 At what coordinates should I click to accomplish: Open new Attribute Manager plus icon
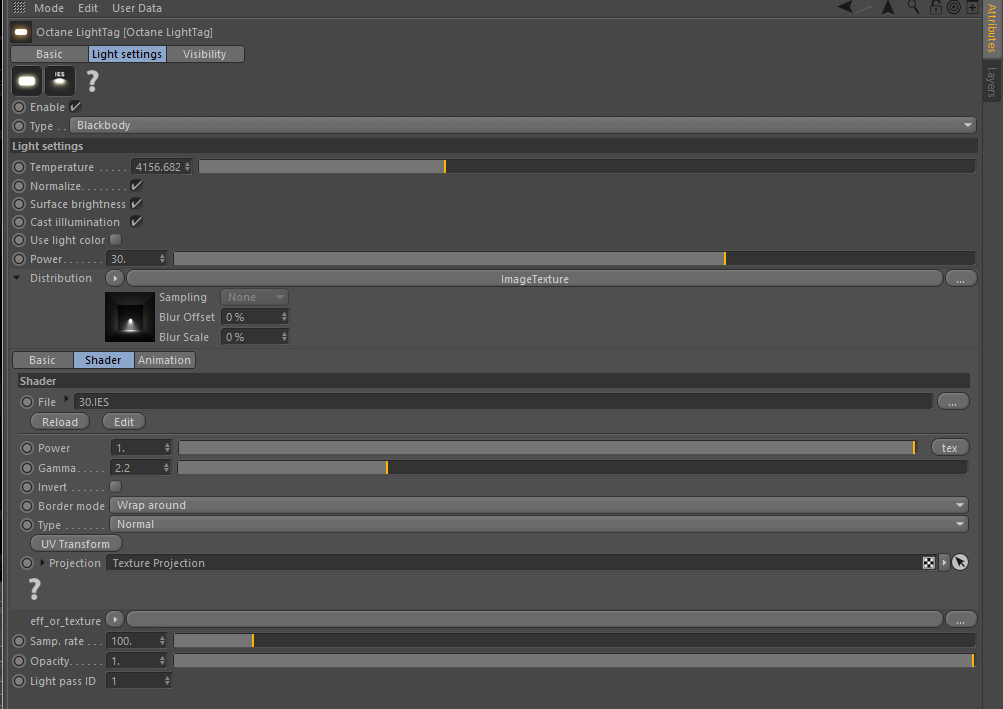pyautogui.click(x=972, y=7)
